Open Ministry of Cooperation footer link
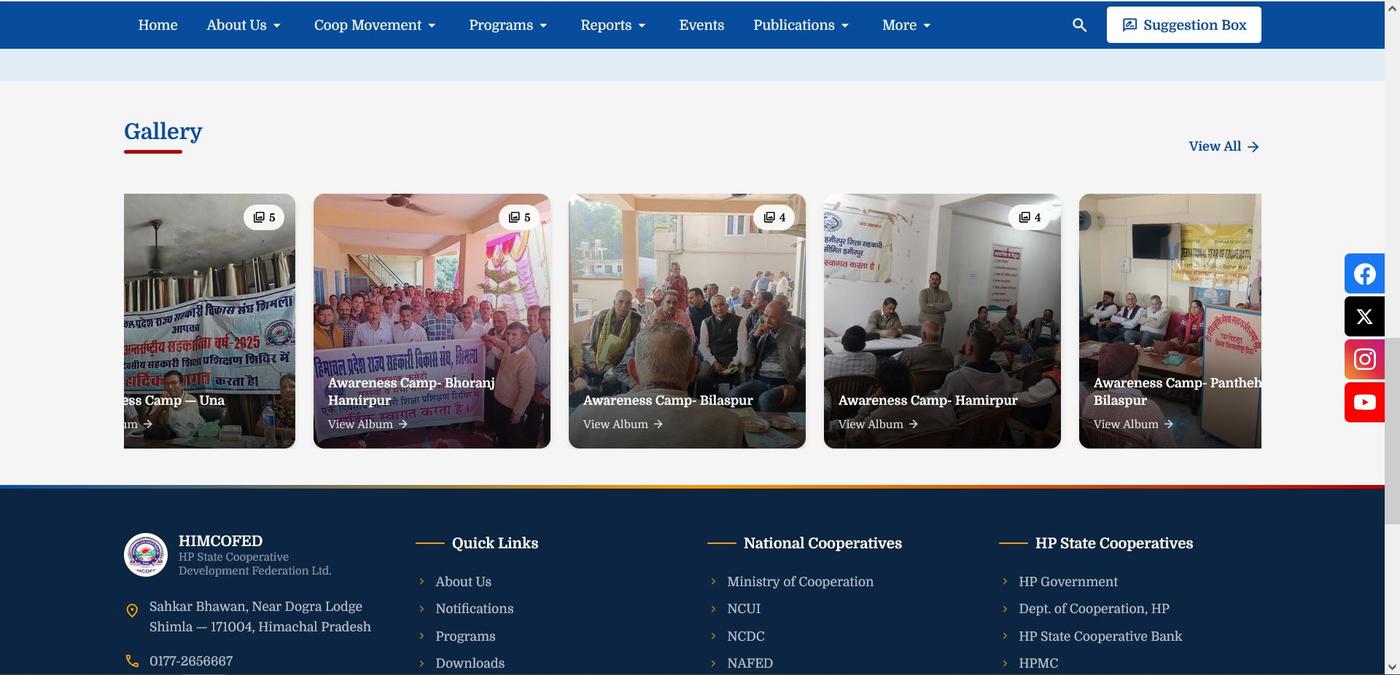This screenshot has width=1400, height=675. point(800,581)
